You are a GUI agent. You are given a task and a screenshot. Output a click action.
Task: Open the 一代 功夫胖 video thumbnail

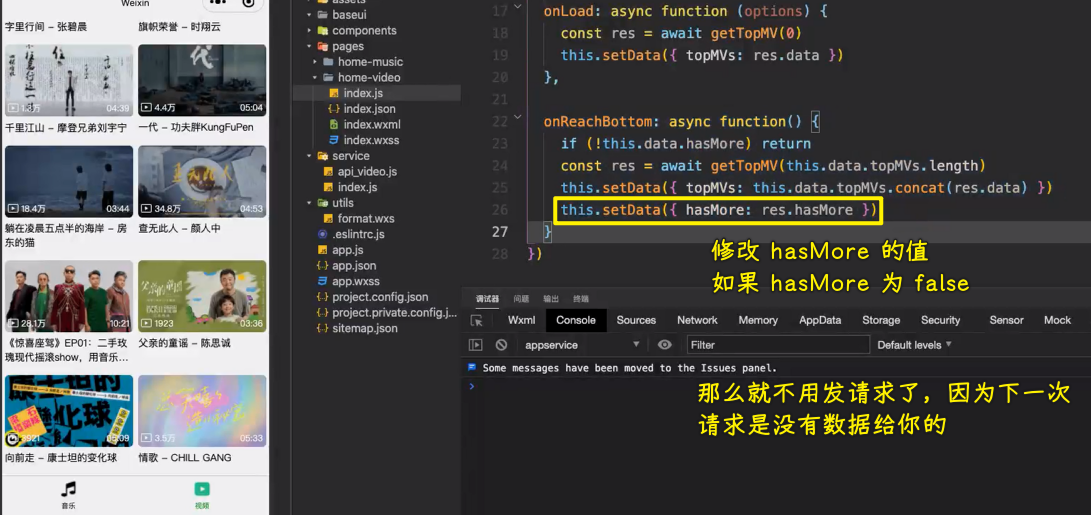[202, 81]
